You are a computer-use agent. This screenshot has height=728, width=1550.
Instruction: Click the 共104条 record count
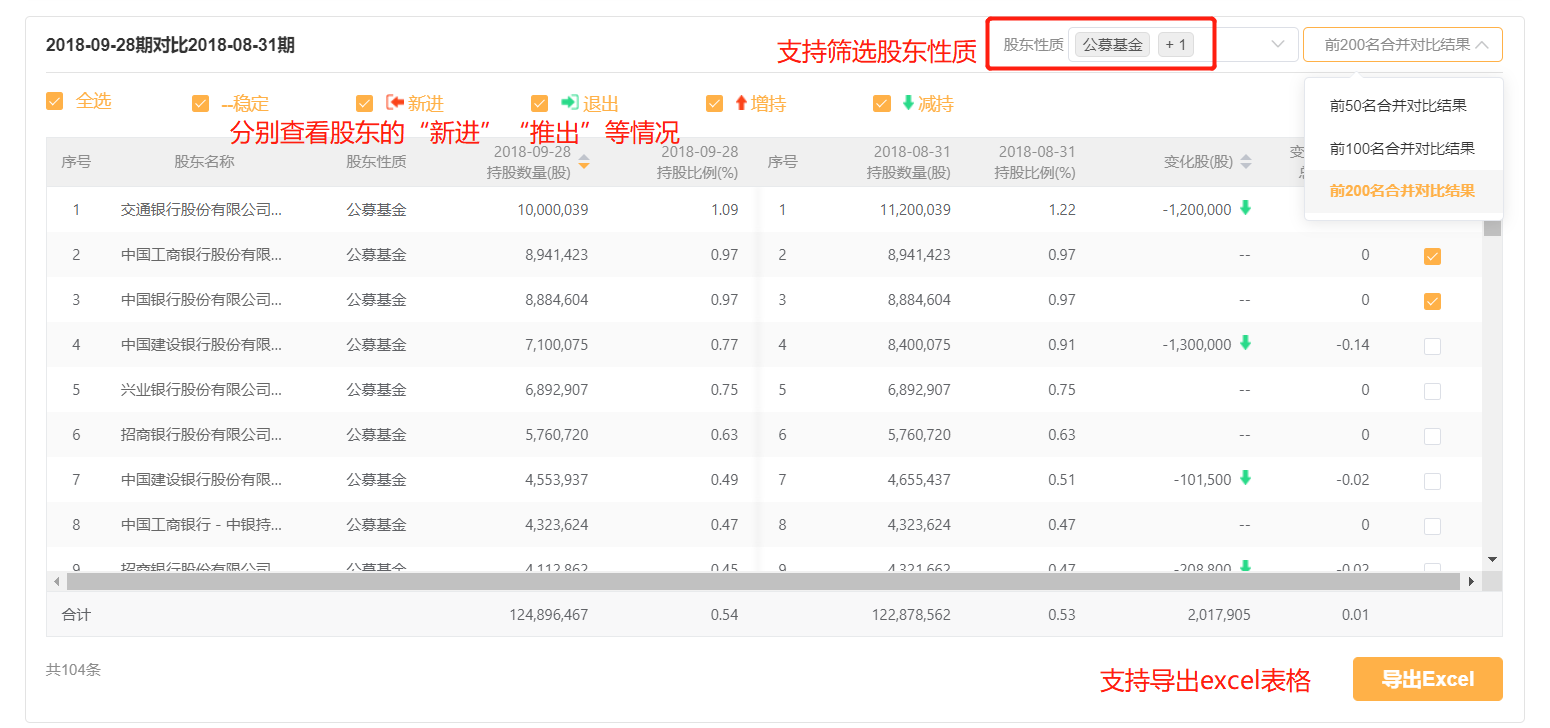coord(73,670)
